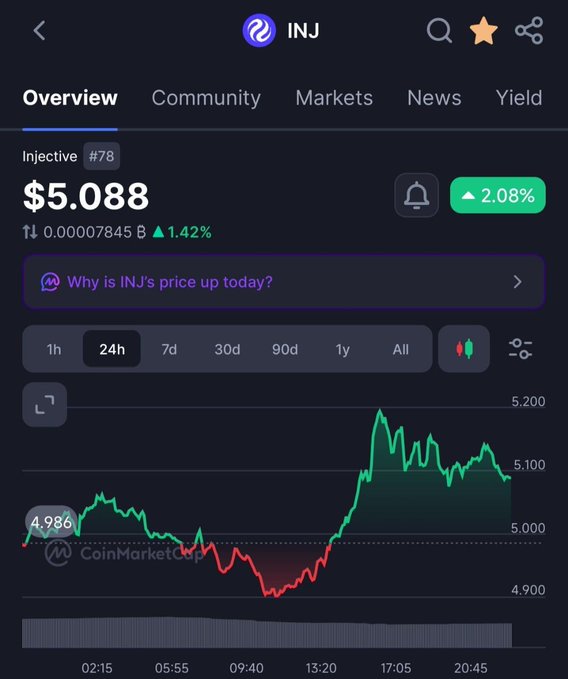Screen dimensions: 568x679
Task: Tap the INJ coin logo
Action: 259,30
